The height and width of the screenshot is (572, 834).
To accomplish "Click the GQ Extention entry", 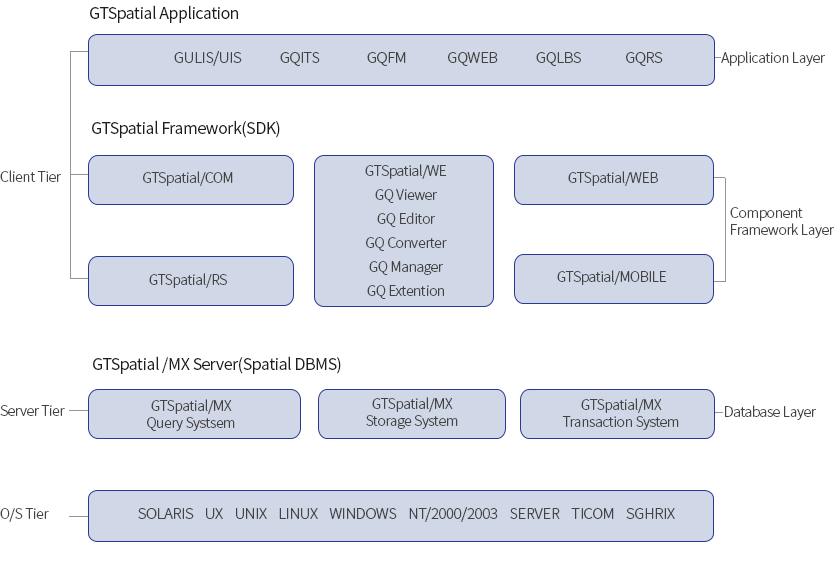I will 405,292.
